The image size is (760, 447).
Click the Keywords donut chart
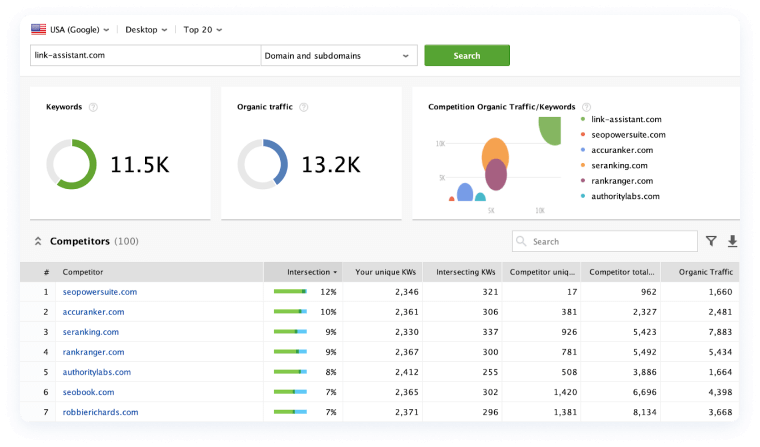[71, 164]
